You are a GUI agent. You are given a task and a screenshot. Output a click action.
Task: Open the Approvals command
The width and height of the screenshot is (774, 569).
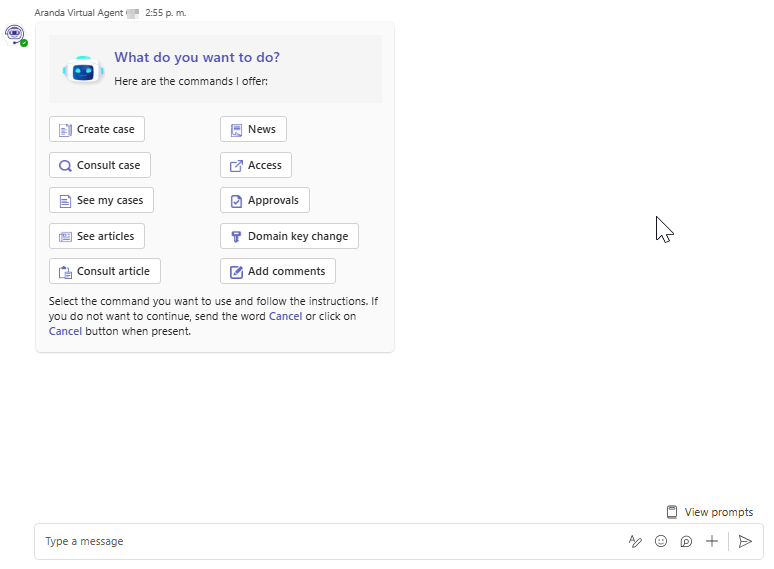click(265, 200)
